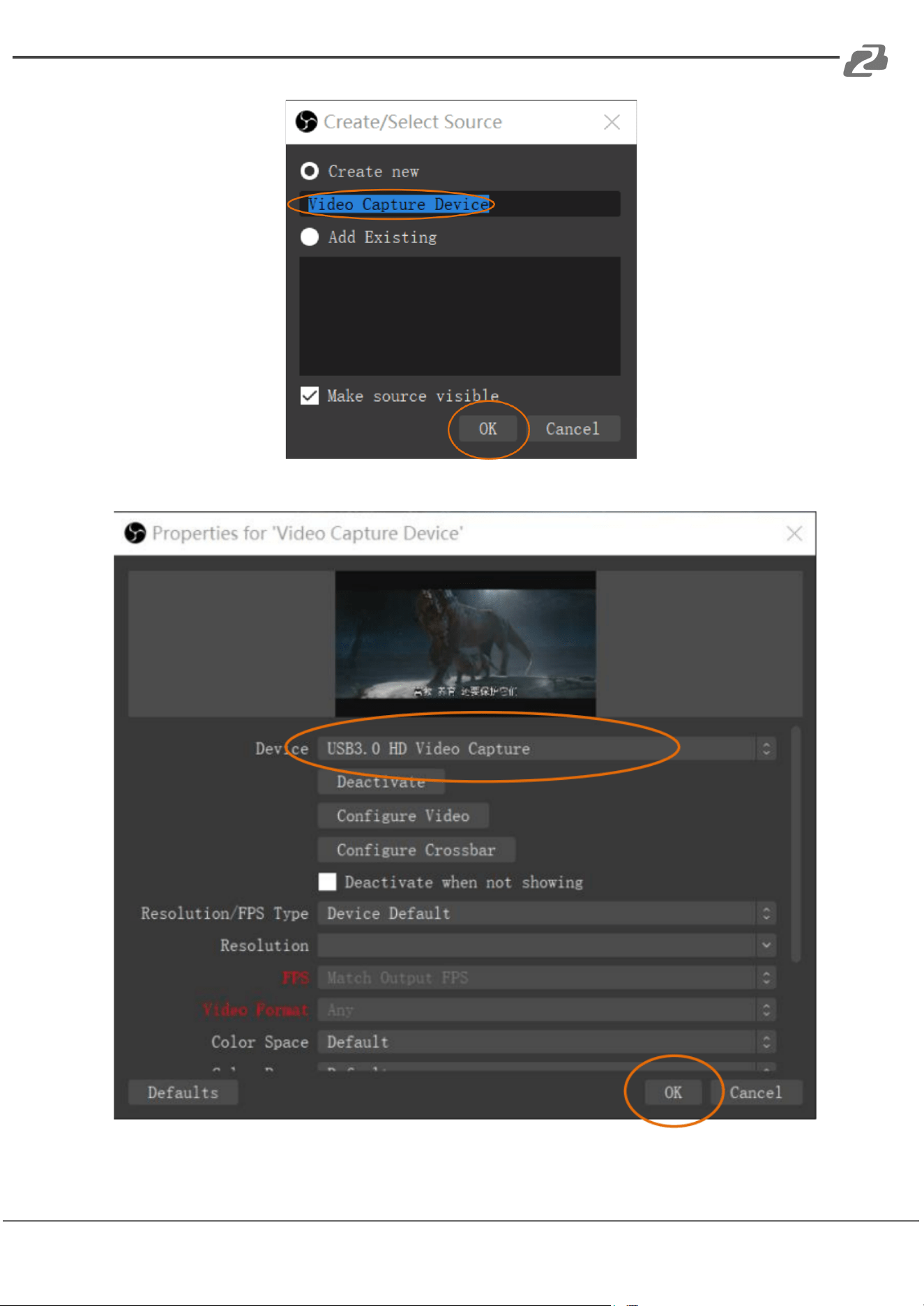The image size is (924, 1306).
Task: Click the Deactivate button
Action: point(381,782)
